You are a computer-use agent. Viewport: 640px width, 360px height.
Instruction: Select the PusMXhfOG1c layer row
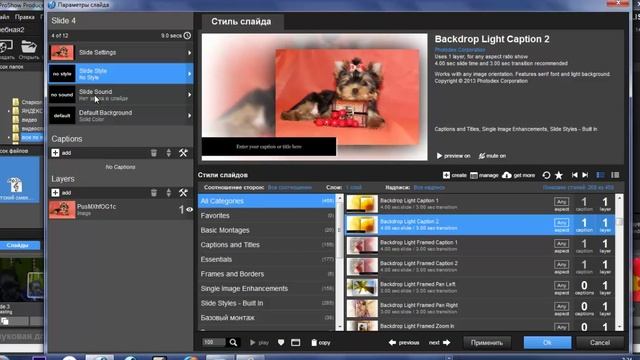click(121, 209)
